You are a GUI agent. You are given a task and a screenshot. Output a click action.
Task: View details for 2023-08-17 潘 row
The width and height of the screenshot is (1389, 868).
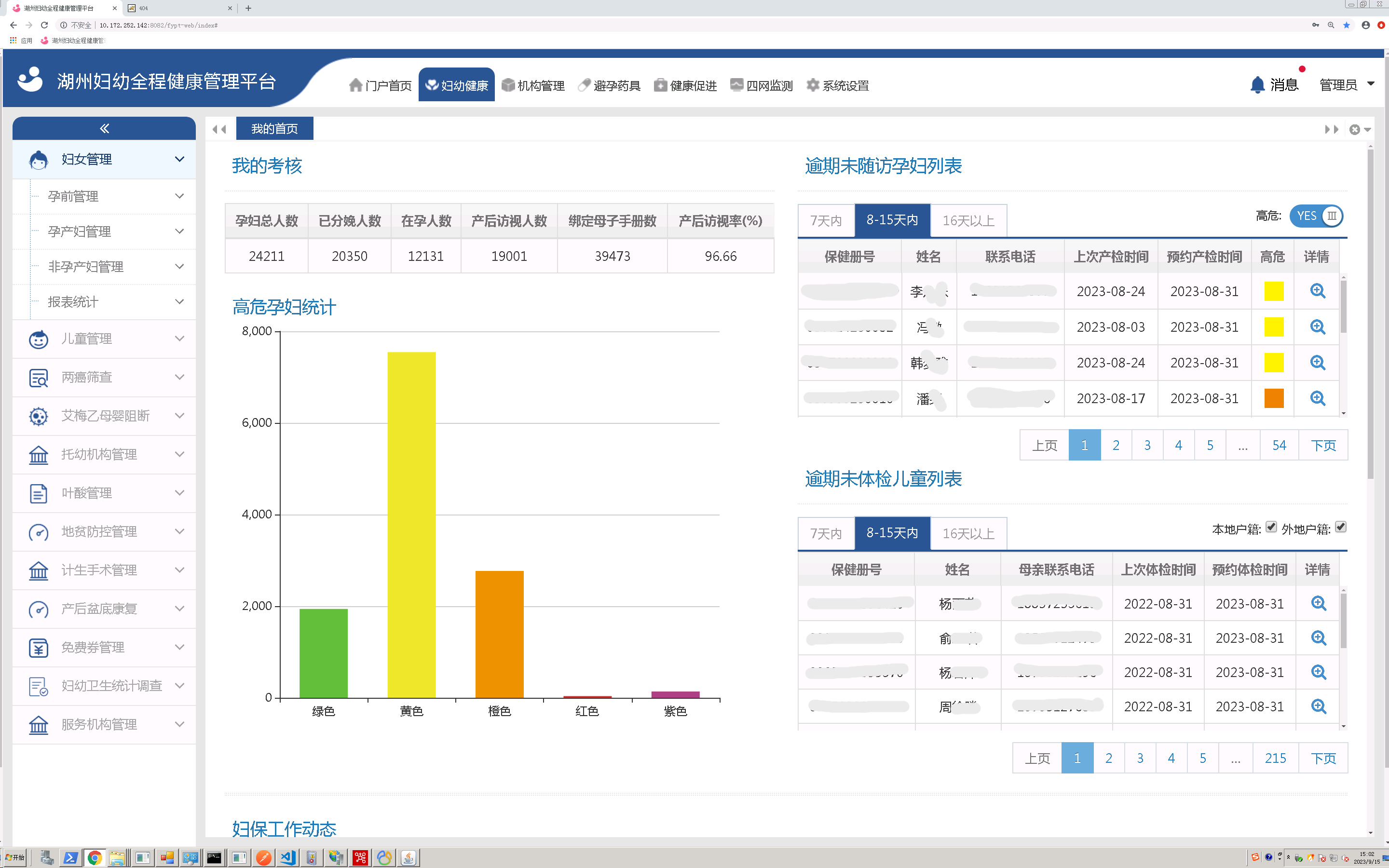coord(1318,398)
